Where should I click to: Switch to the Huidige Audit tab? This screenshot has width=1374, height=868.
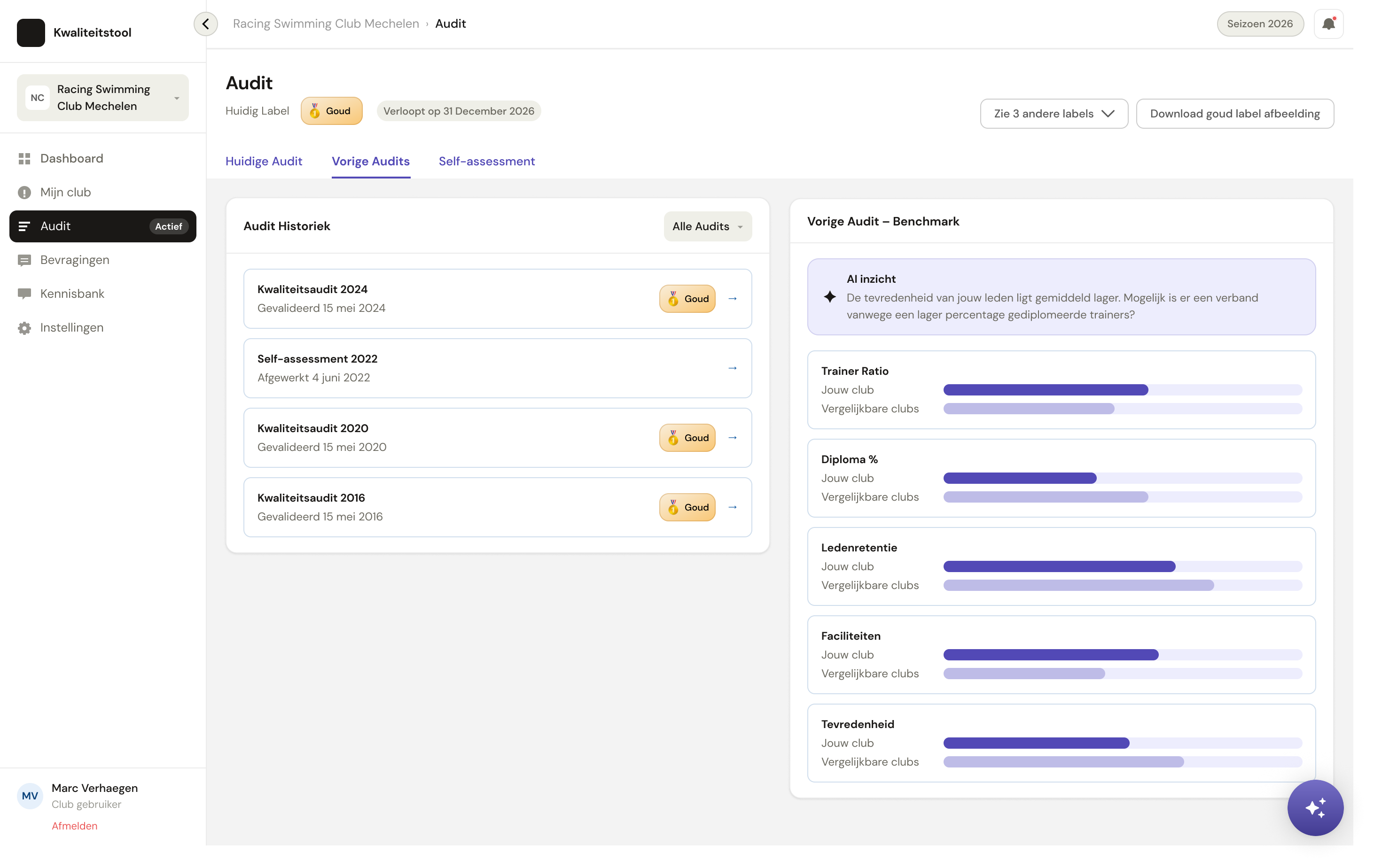(x=264, y=162)
